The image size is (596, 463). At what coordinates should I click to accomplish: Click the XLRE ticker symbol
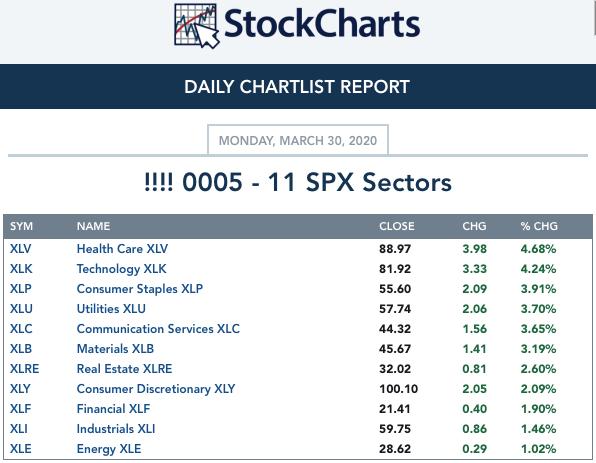(x=24, y=369)
